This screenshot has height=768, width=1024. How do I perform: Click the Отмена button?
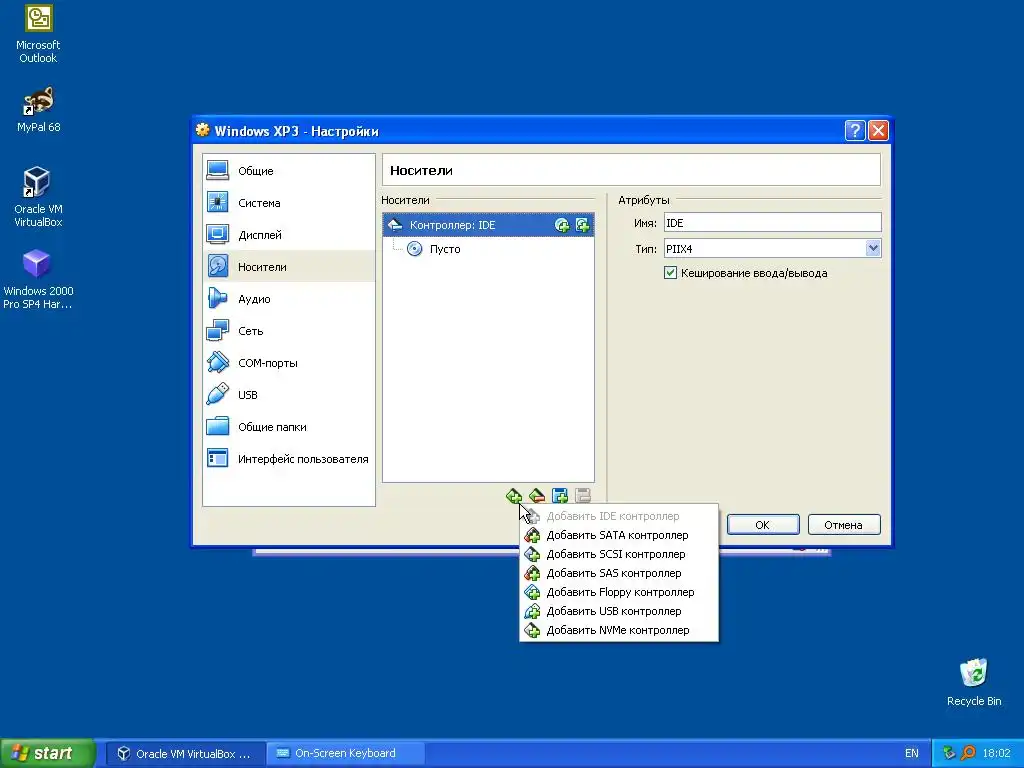(x=844, y=524)
